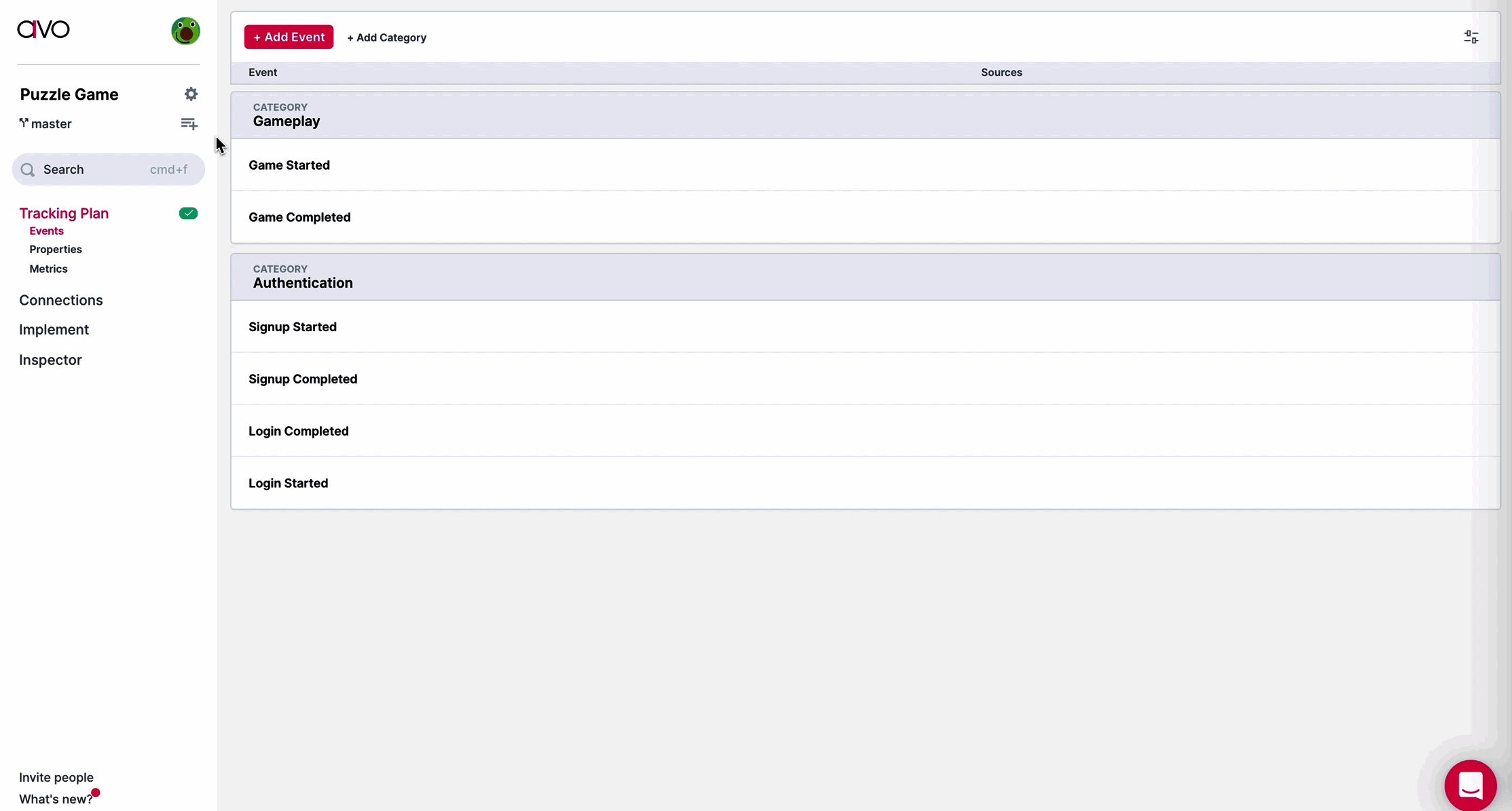
Task: Open the customize columns icon
Action: point(1471,37)
